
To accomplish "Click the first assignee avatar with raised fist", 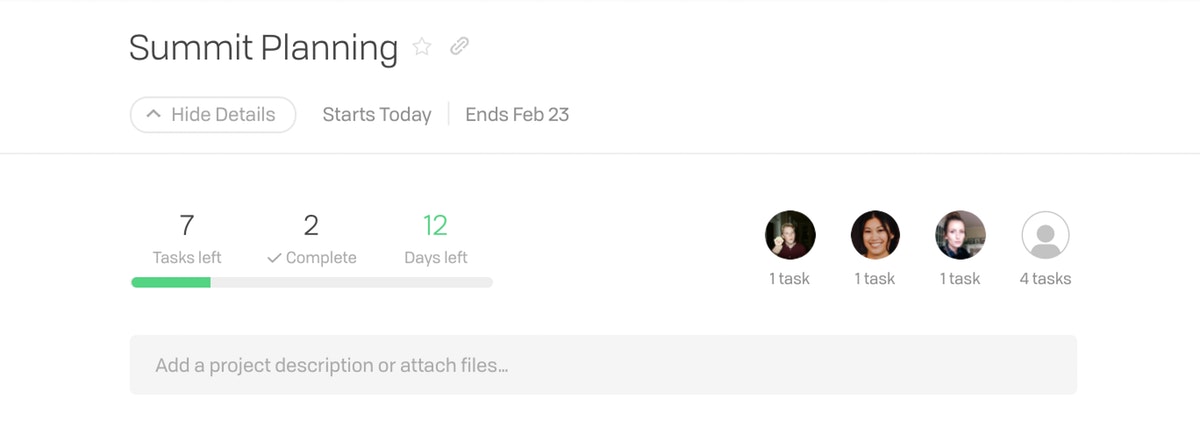I will pyautogui.click(x=790, y=235).
